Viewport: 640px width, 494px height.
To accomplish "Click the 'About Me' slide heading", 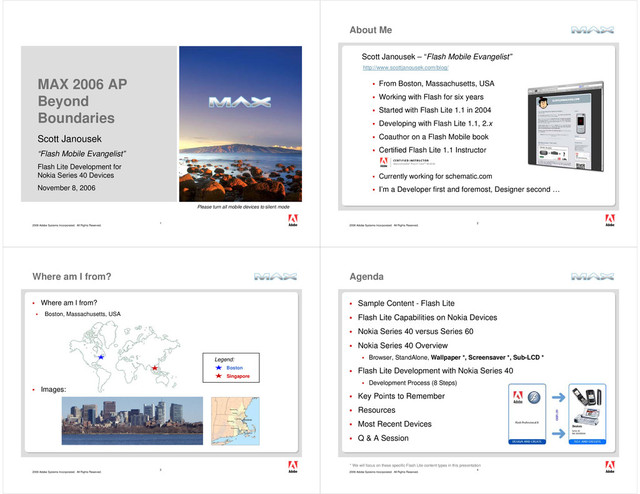I will (x=371, y=30).
